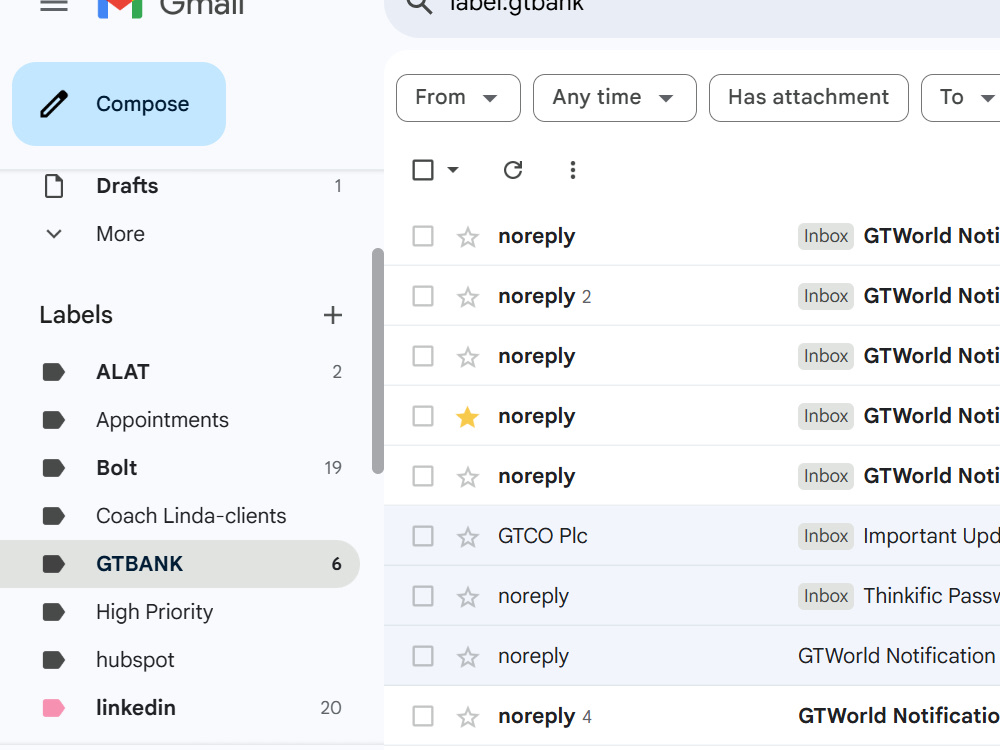The image size is (1000, 750).
Task: Click the pink linkedin label tag icon
Action: [54, 708]
